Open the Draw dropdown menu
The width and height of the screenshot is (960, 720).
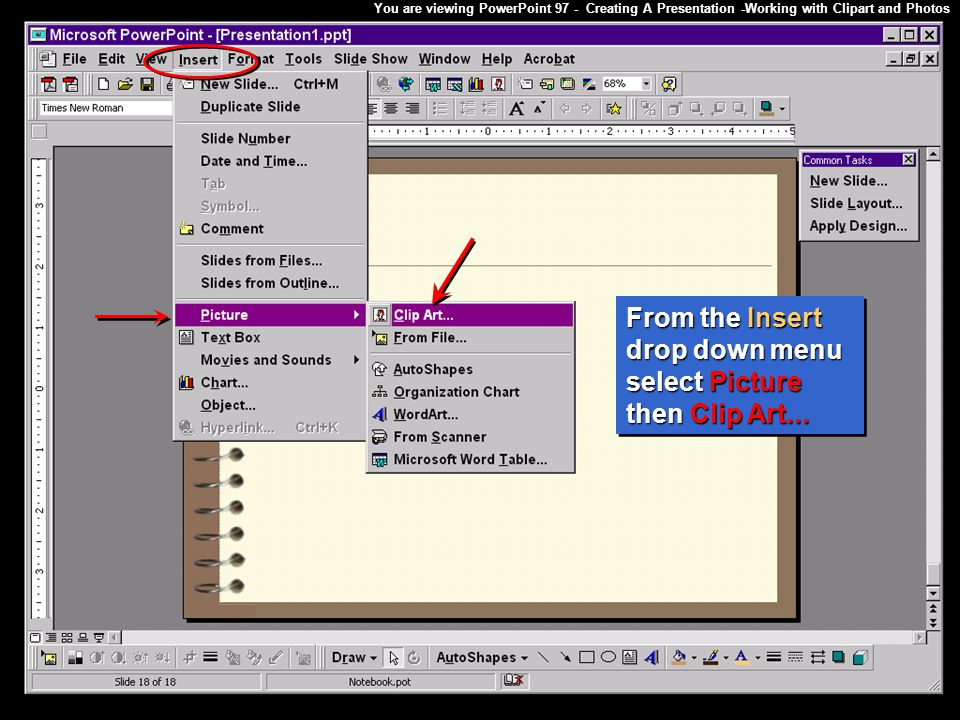click(x=354, y=658)
